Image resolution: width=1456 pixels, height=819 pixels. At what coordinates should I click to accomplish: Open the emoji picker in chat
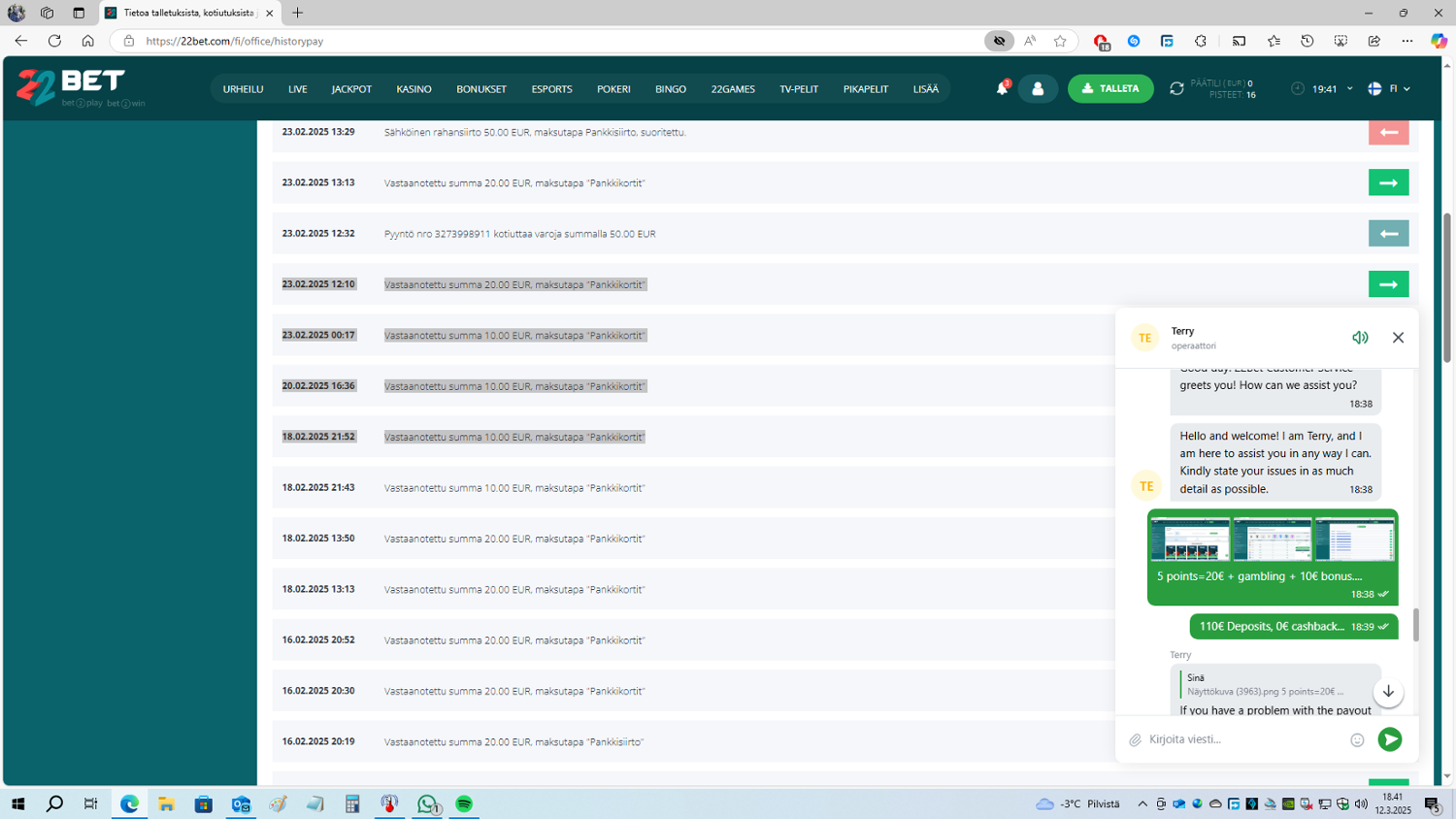pos(1357,739)
